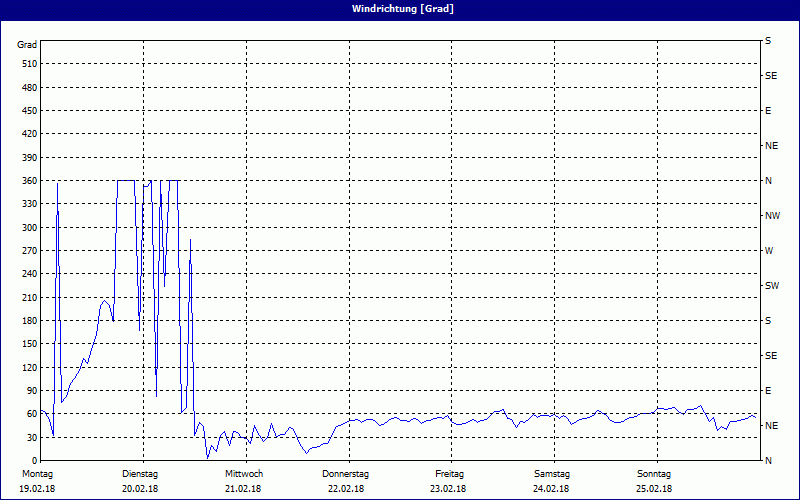Click the Grad y-axis unit label

[27, 45]
